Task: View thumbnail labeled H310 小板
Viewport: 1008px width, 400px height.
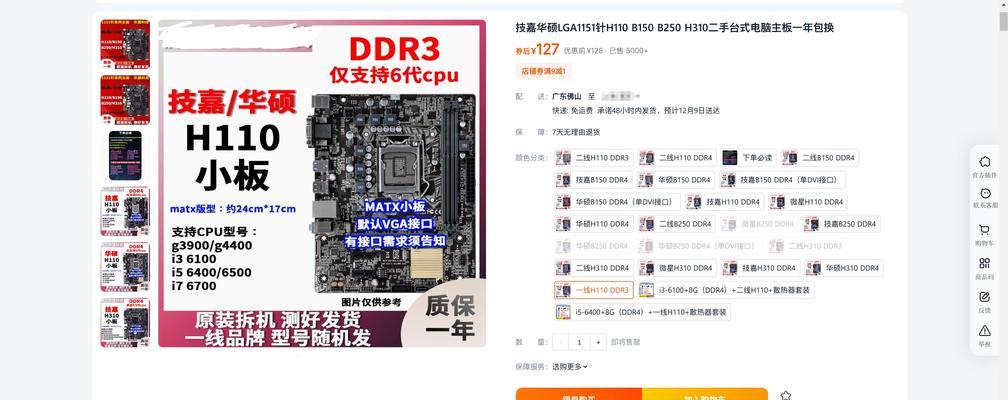Action: tap(125, 322)
